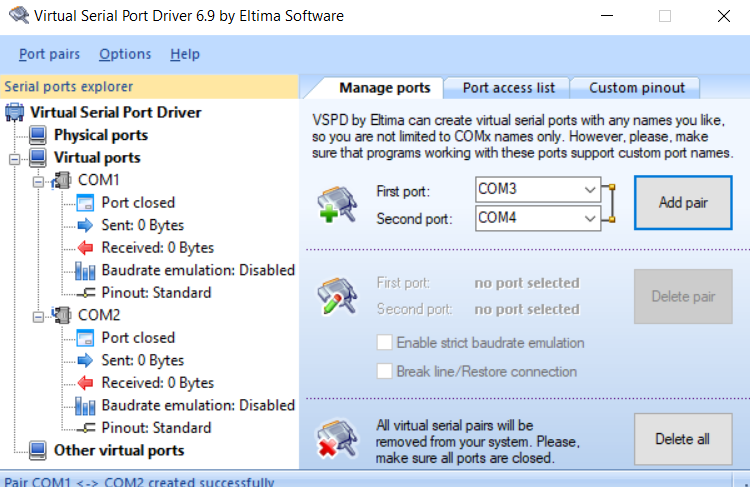This screenshot has height=487, width=750.
Task: Click the edit pair pencil connector icon
Action: coord(337,296)
